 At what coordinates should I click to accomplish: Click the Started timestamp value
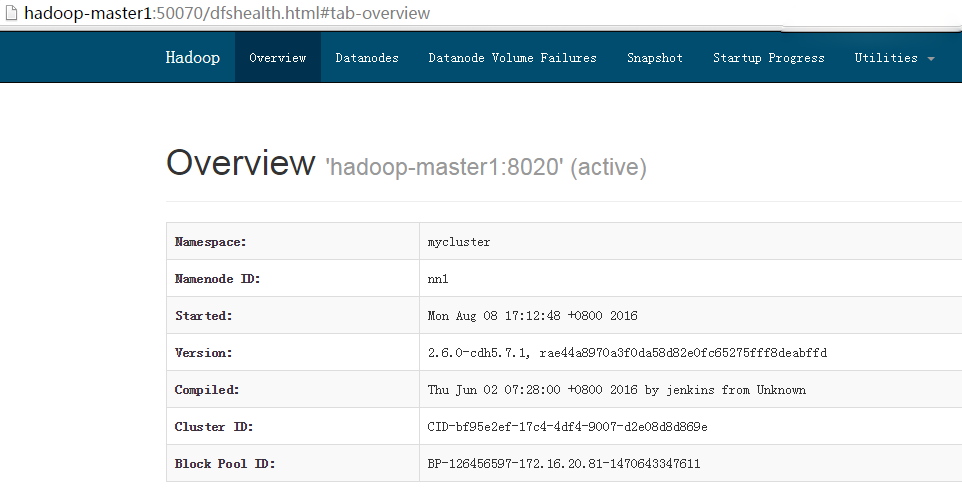[x=532, y=316]
